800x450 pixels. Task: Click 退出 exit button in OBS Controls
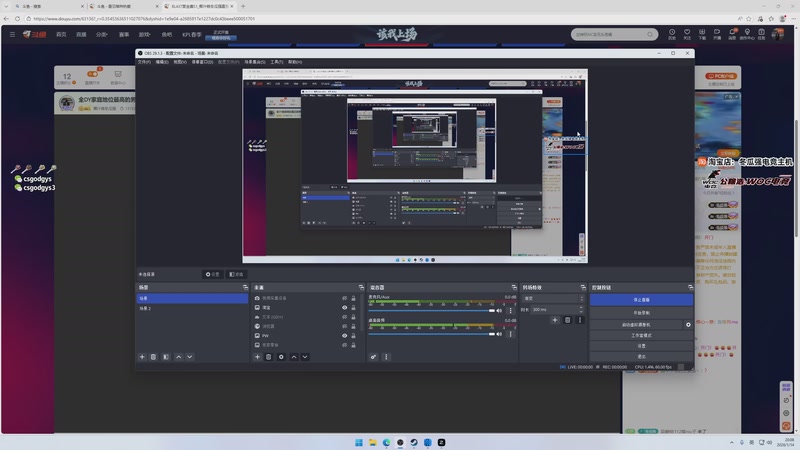pos(641,357)
